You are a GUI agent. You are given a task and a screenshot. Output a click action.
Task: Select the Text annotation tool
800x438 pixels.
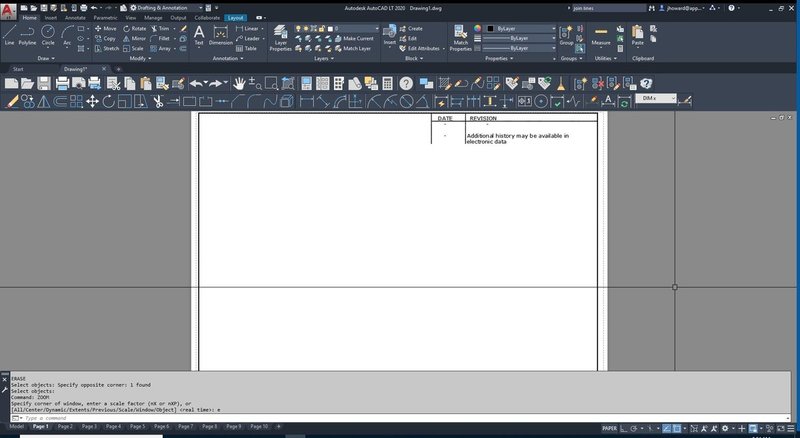pyautogui.click(x=198, y=35)
